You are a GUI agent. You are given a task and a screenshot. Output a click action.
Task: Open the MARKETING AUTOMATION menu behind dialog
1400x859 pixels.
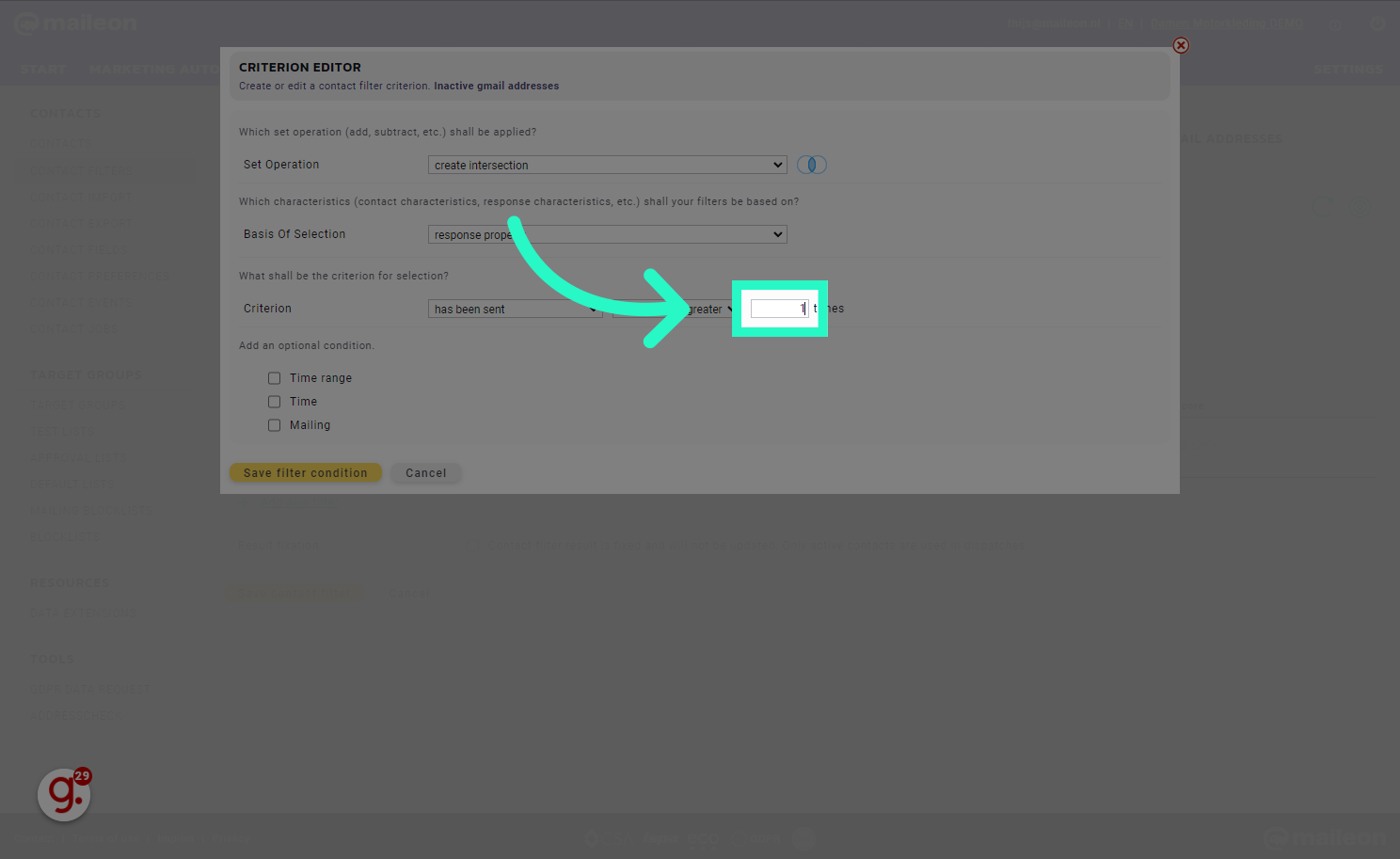click(155, 70)
